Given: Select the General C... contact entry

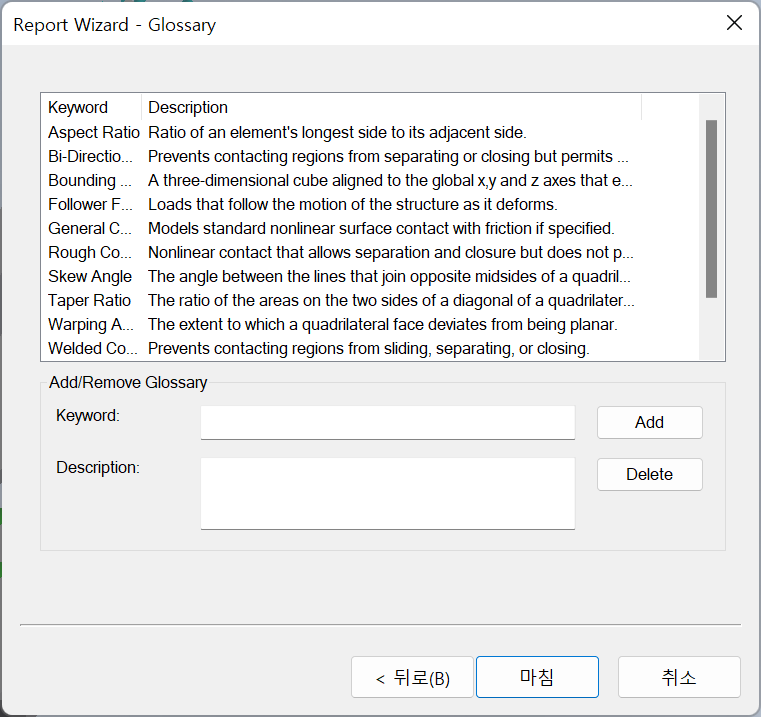Looking at the screenshot, I should [x=90, y=228].
